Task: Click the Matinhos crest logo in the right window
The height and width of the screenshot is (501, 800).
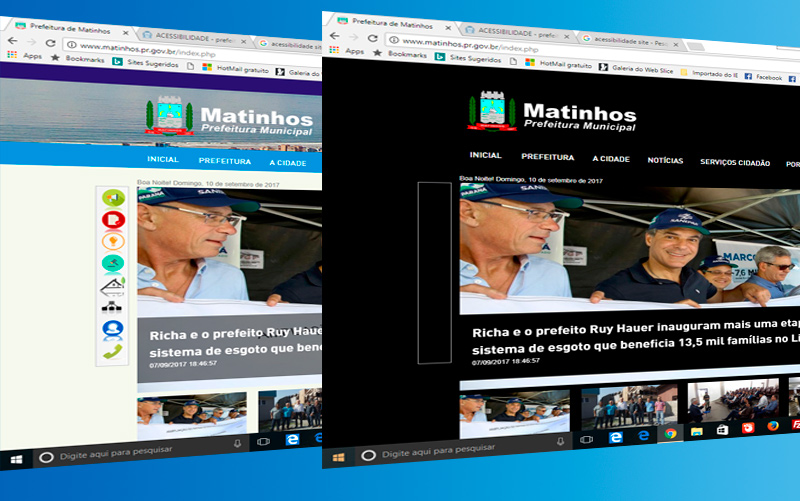Action: [x=492, y=111]
